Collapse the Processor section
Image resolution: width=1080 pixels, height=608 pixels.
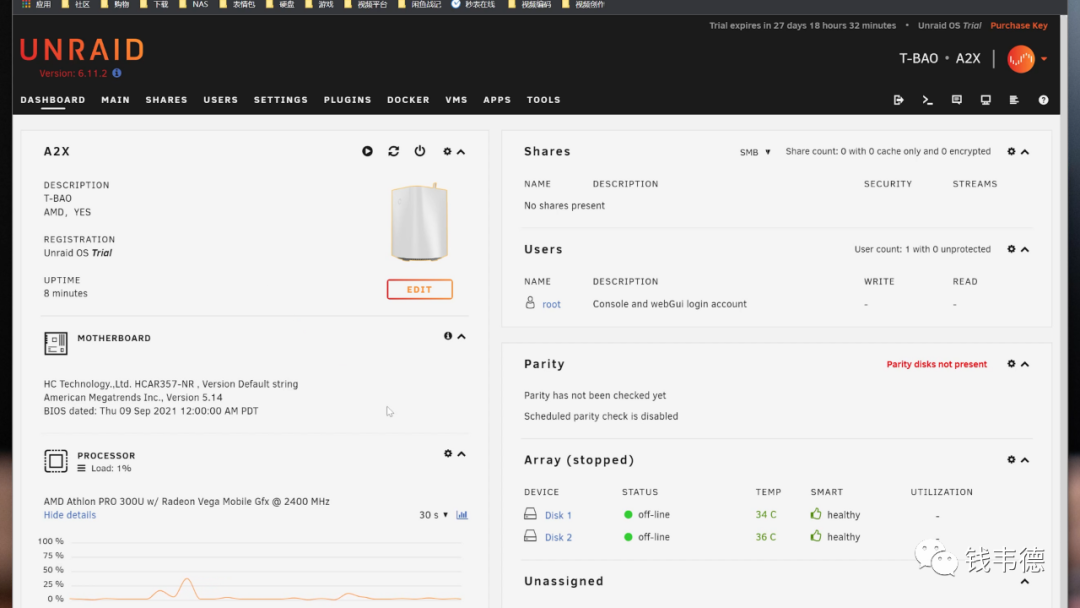461,454
